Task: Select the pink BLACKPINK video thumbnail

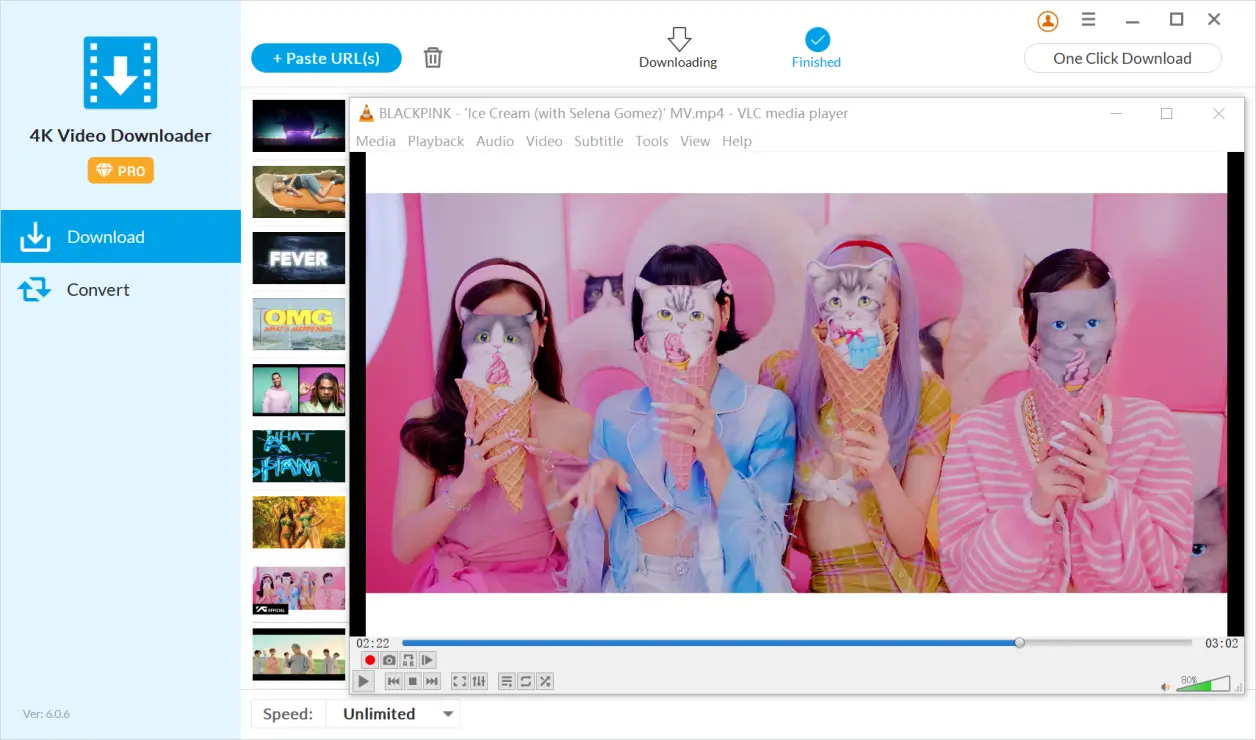Action: [x=299, y=590]
